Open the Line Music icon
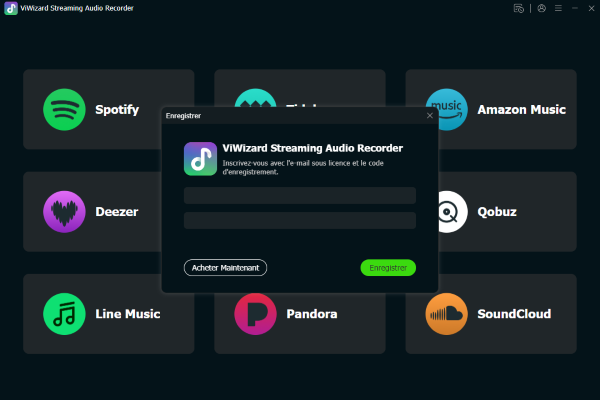The height and width of the screenshot is (400, 600). click(64, 314)
